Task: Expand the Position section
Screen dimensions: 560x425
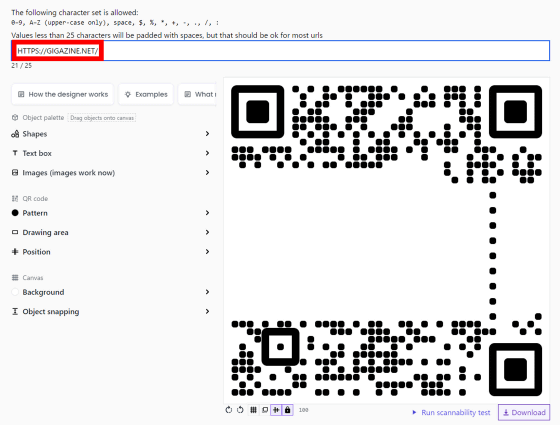Action: coord(111,252)
